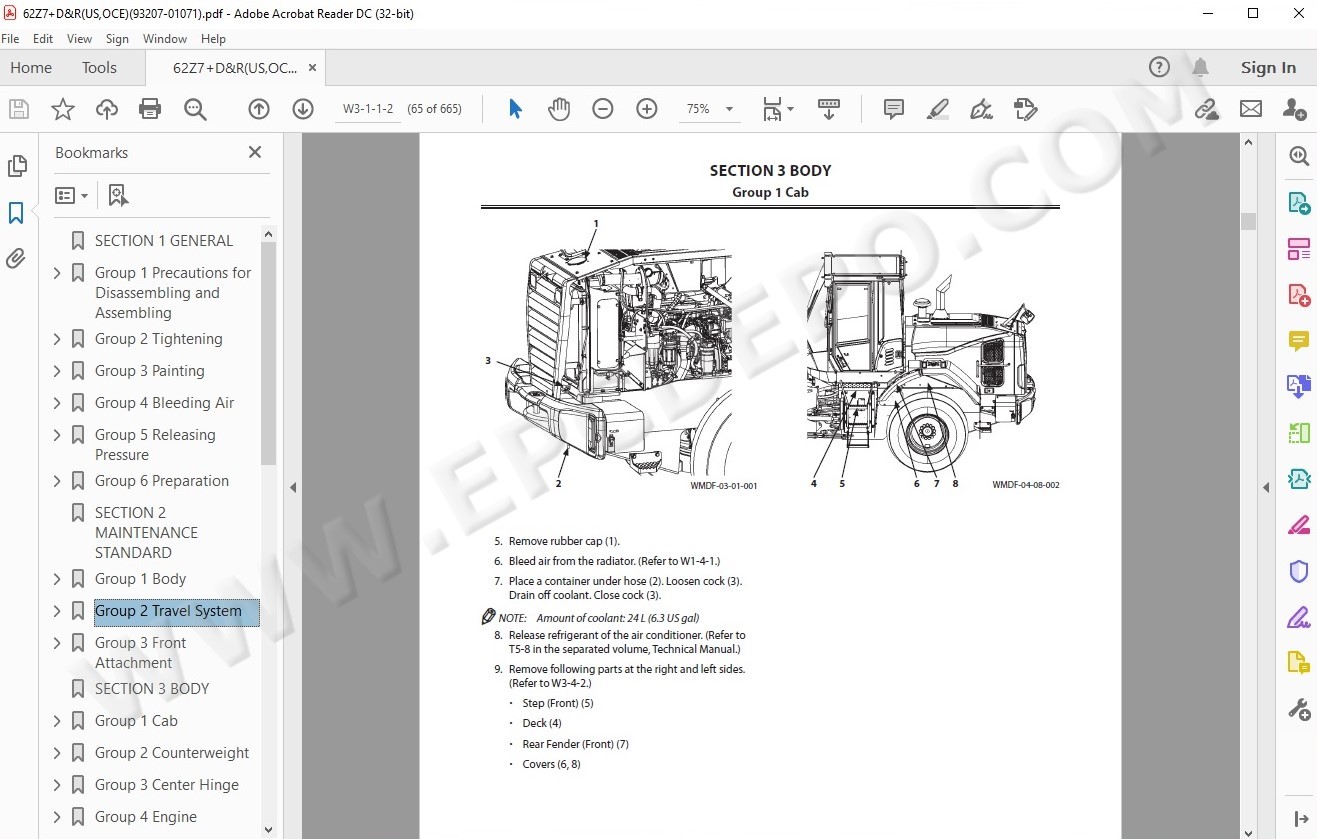
Task: Add a sticky note comment
Action: tap(894, 109)
